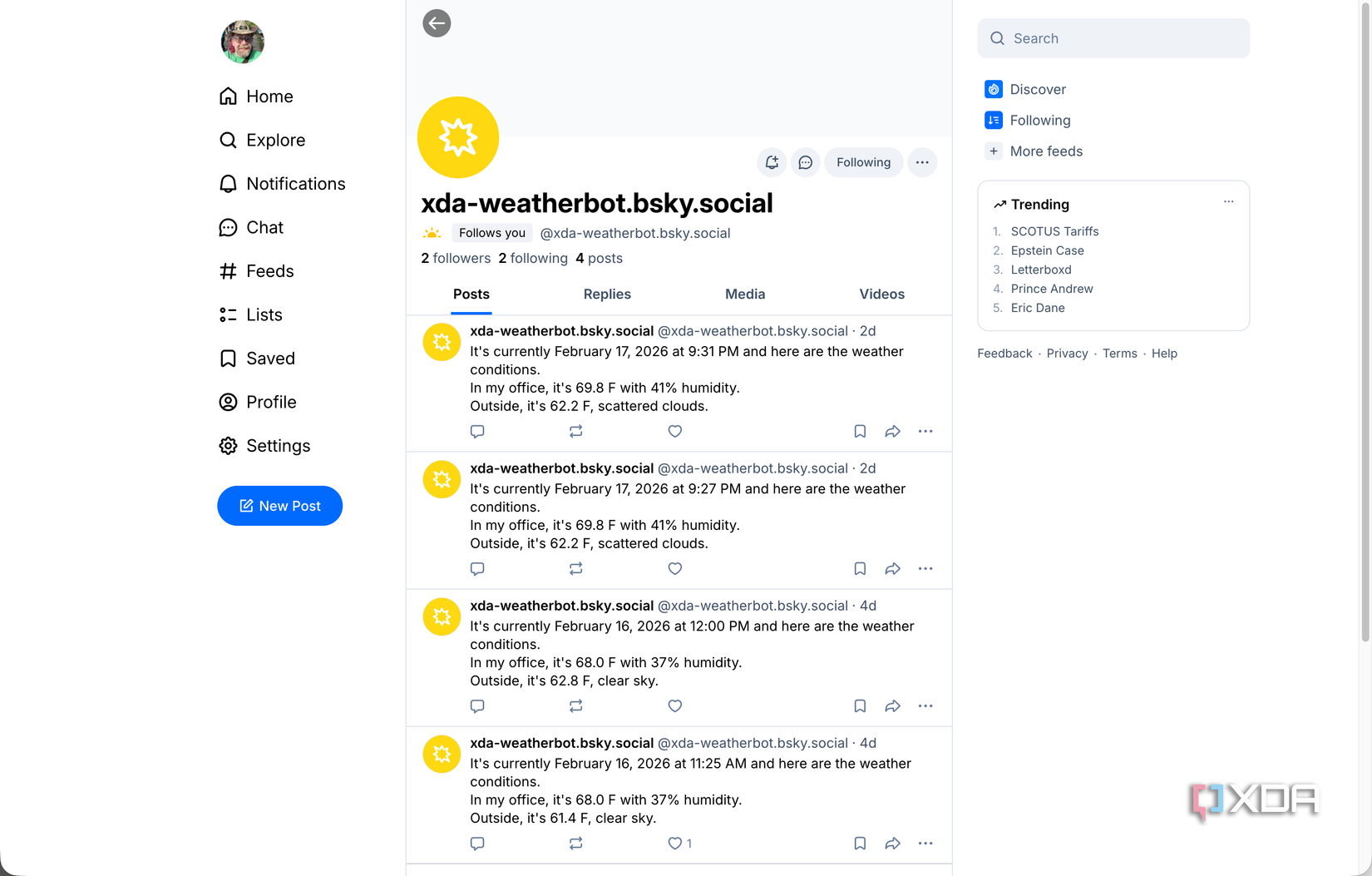Click the New Post button
Image resolution: width=1372 pixels, height=876 pixels.
[x=279, y=506]
